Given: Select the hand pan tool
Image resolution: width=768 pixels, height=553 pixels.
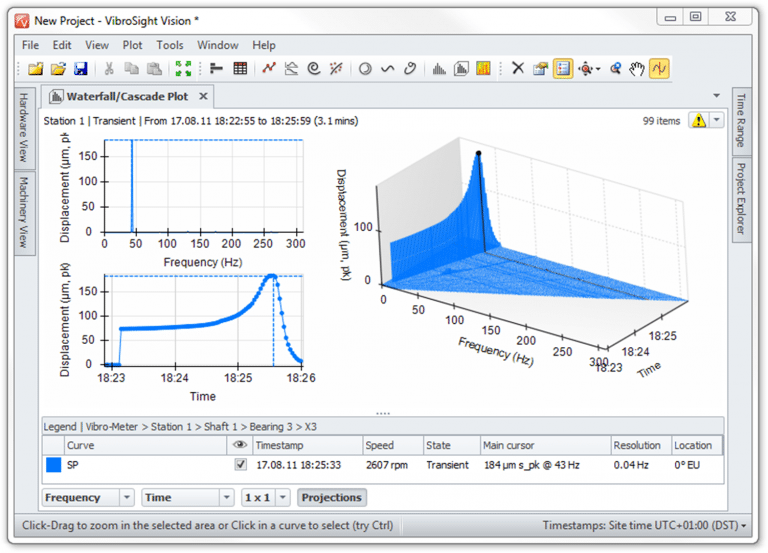Looking at the screenshot, I should pyautogui.click(x=637, y=69).
